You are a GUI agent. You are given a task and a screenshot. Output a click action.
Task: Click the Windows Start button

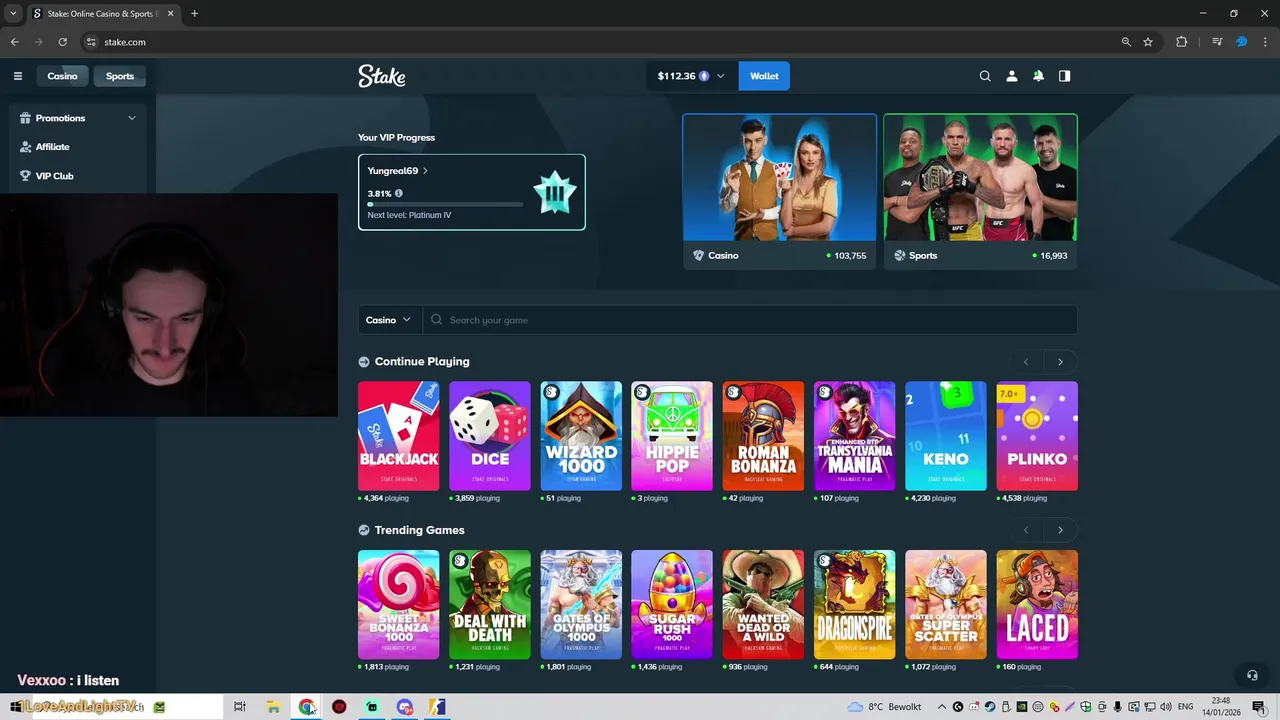pyautogui.click(x=14, y=707)
